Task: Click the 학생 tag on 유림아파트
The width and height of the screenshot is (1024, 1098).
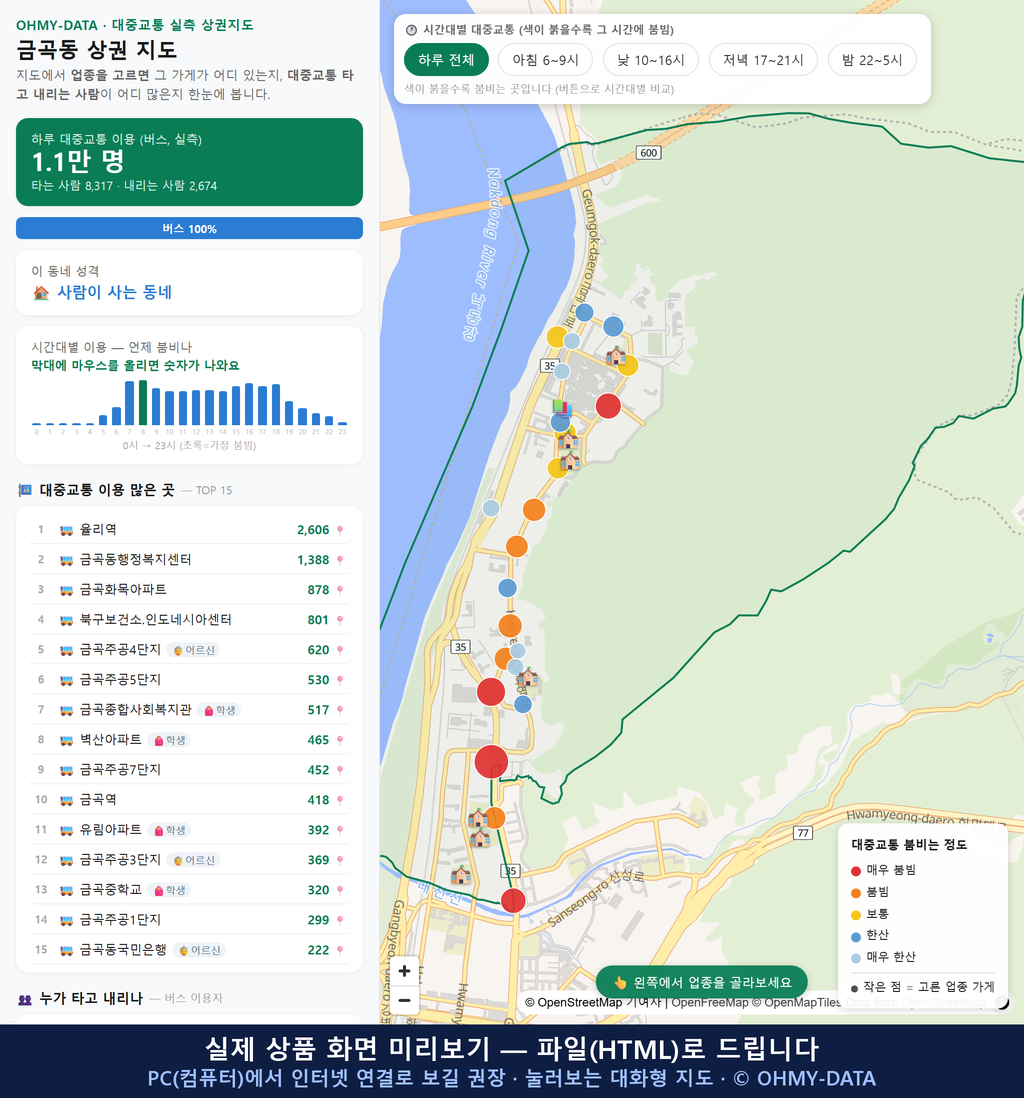Action: click(x=169, y=830)
